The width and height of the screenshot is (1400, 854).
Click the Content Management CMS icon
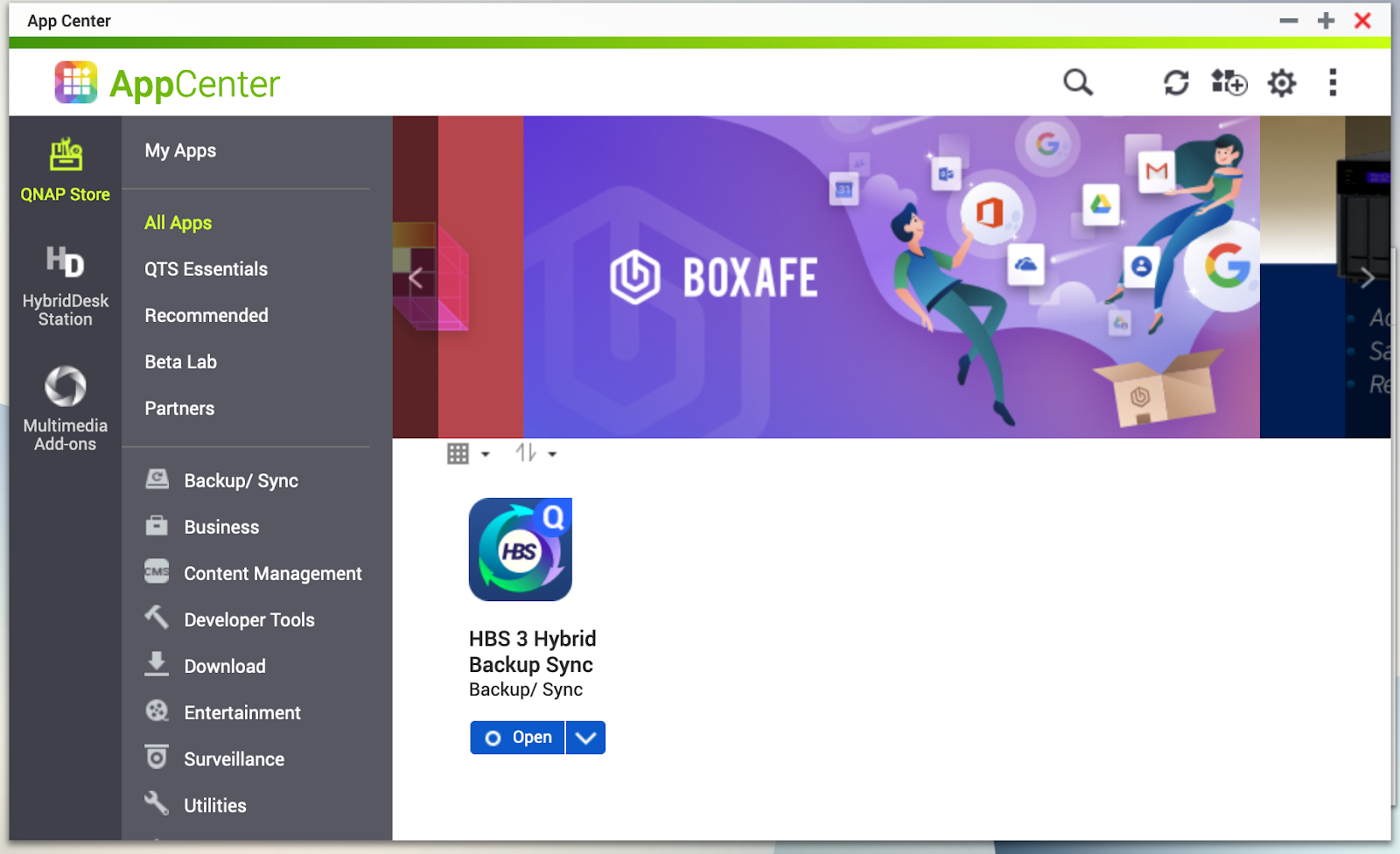(157, 571)
